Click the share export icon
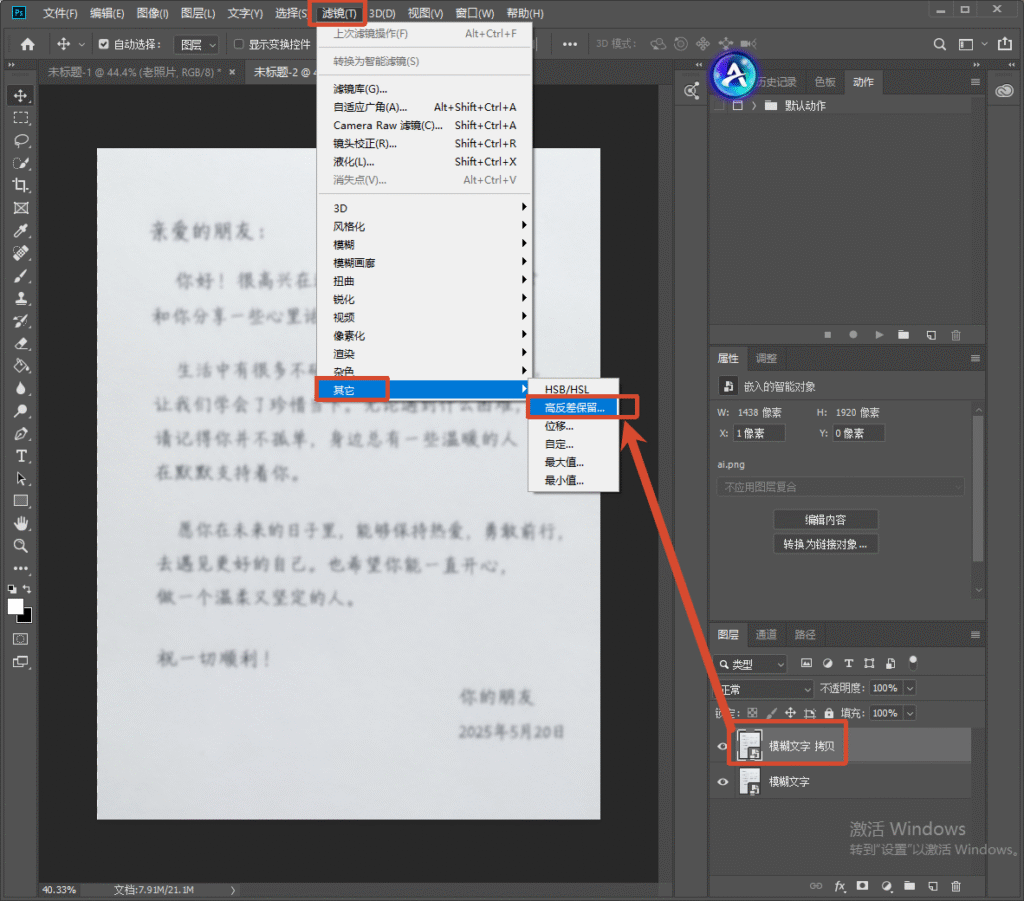 (x=1004, y=44)
